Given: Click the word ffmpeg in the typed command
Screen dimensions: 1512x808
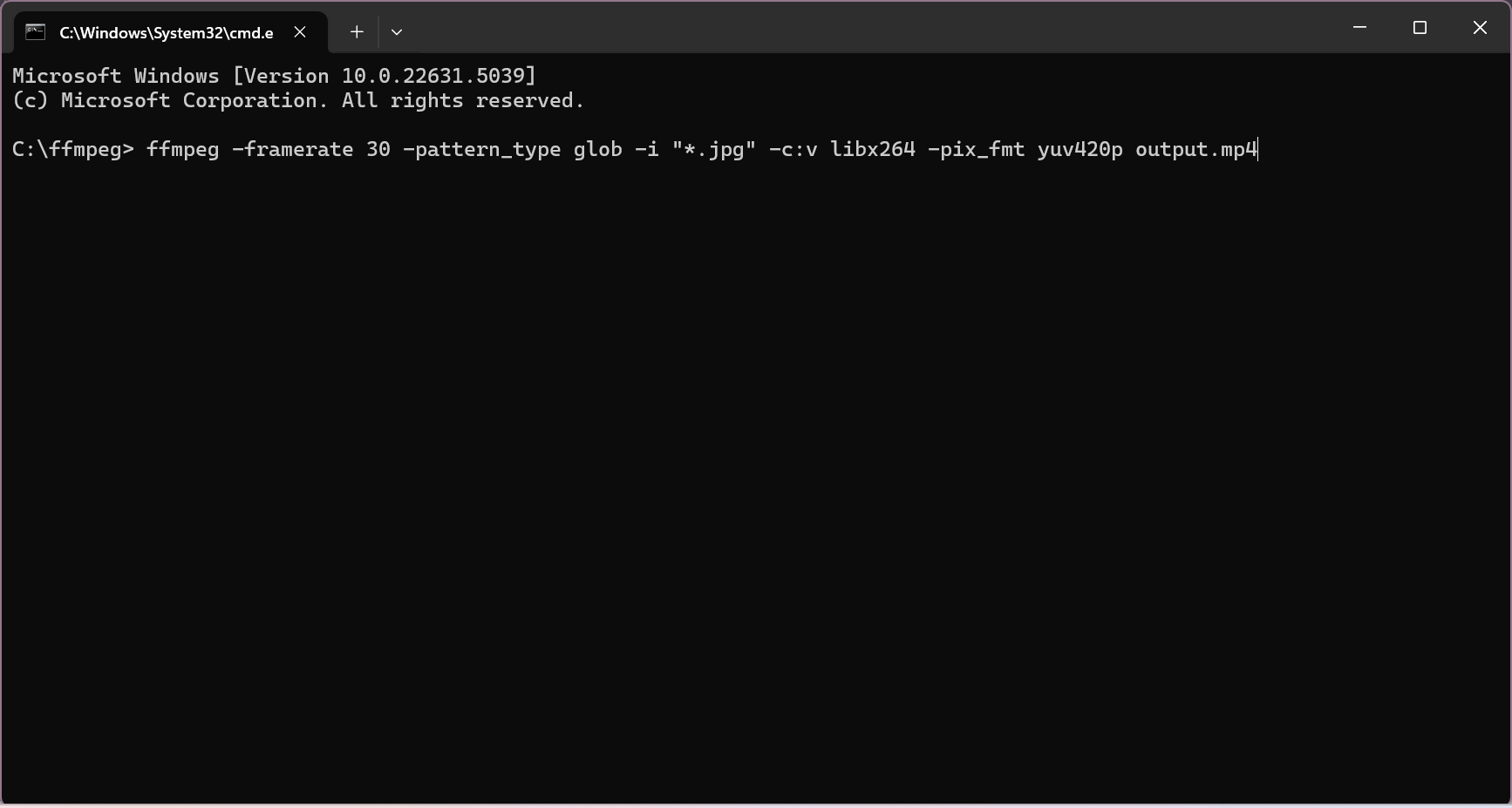Looking at the screenshot, I should click(182, 150).
